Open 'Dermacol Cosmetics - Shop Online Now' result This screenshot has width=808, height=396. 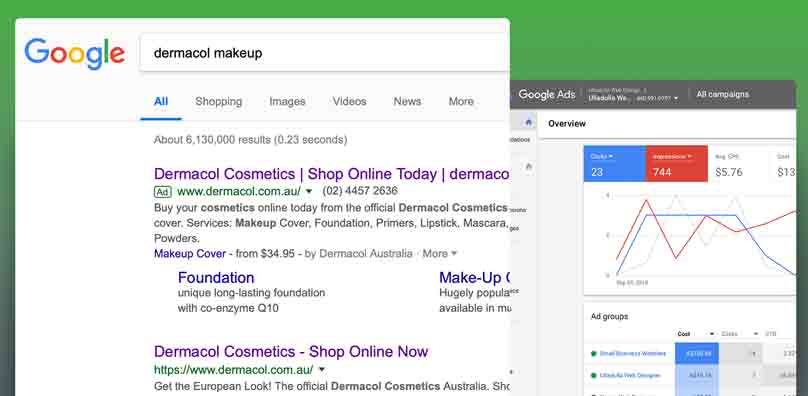291,352
